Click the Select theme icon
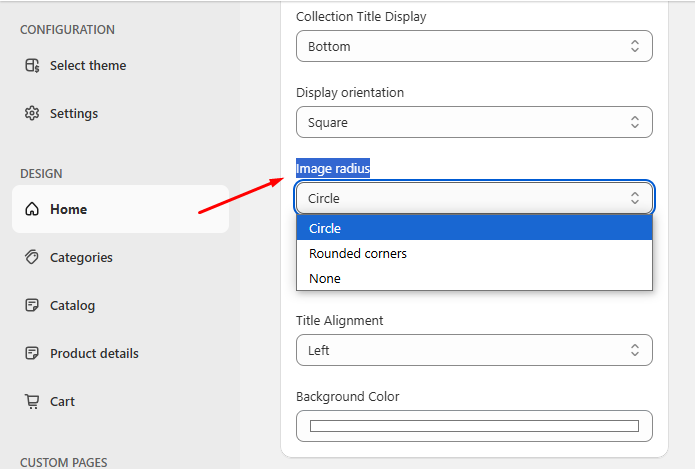 click(32, 65)
